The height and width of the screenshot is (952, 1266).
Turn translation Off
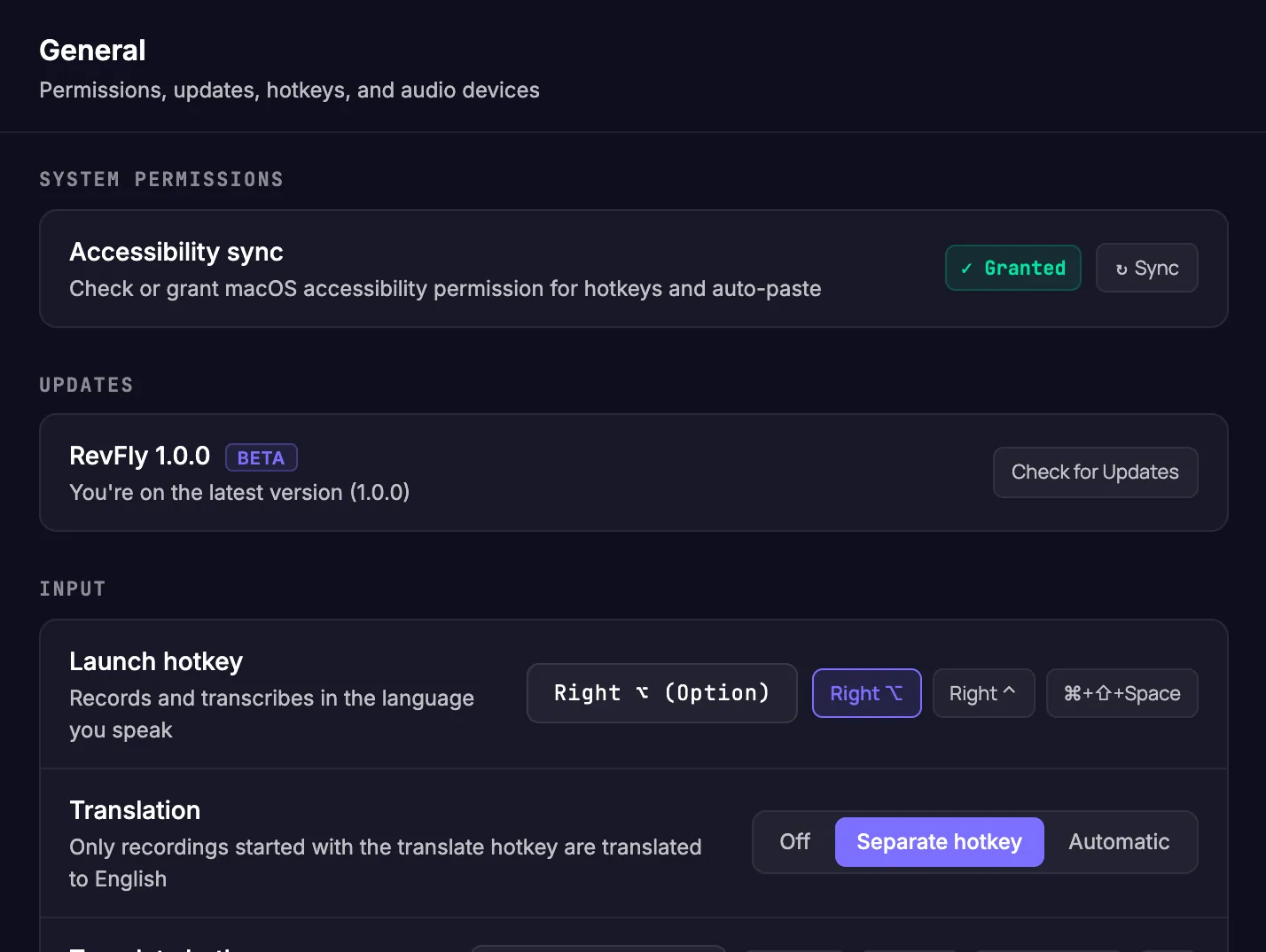click(x=795, y=842)
